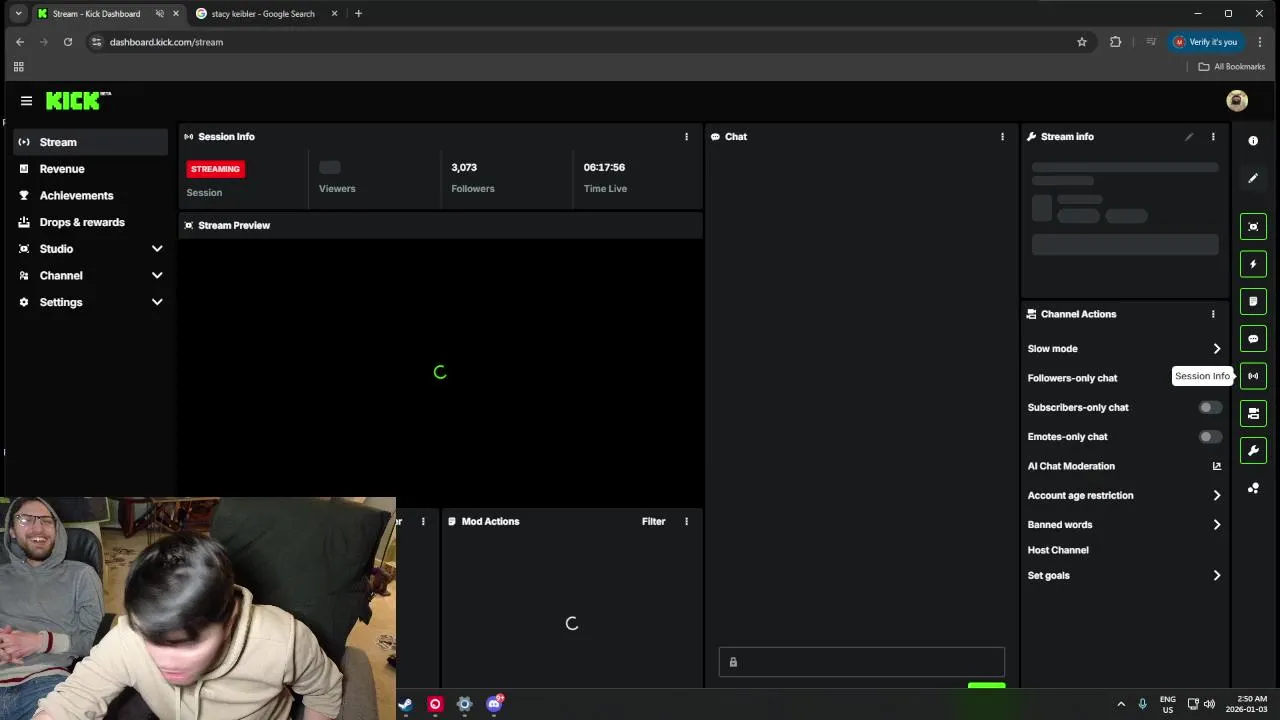View site information in the address bar
Screen dimensions: 1280x720
96,42
